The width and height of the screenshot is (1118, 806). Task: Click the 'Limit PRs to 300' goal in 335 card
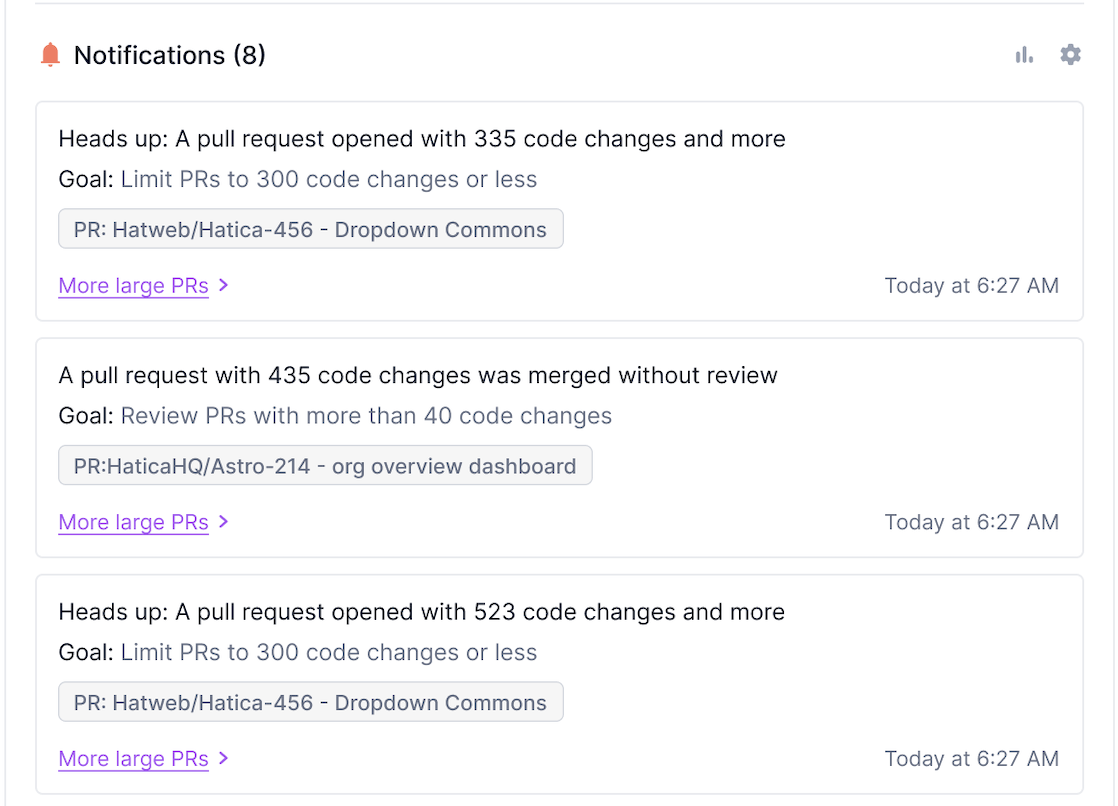point(328,180)
